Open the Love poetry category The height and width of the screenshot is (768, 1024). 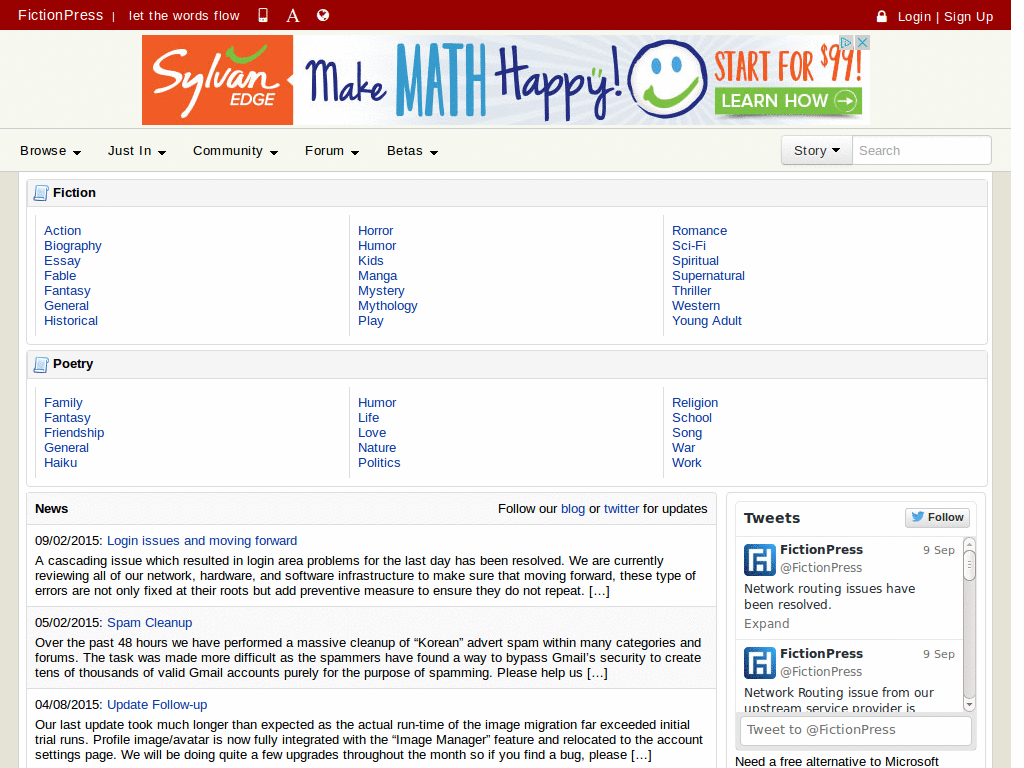click(x=372, y=432)
